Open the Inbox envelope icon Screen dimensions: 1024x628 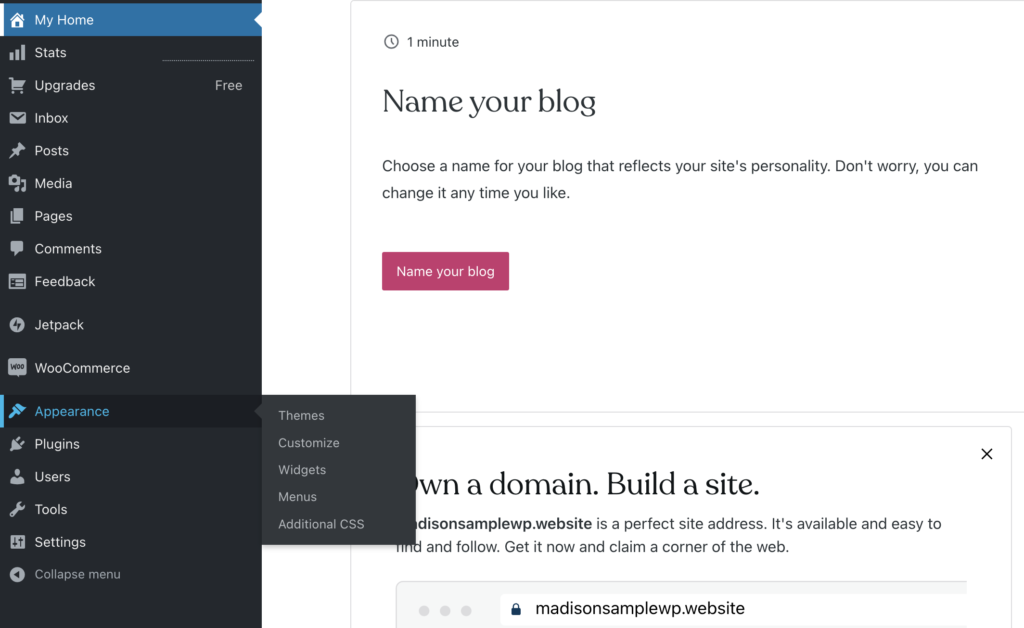tap(17, 118)
